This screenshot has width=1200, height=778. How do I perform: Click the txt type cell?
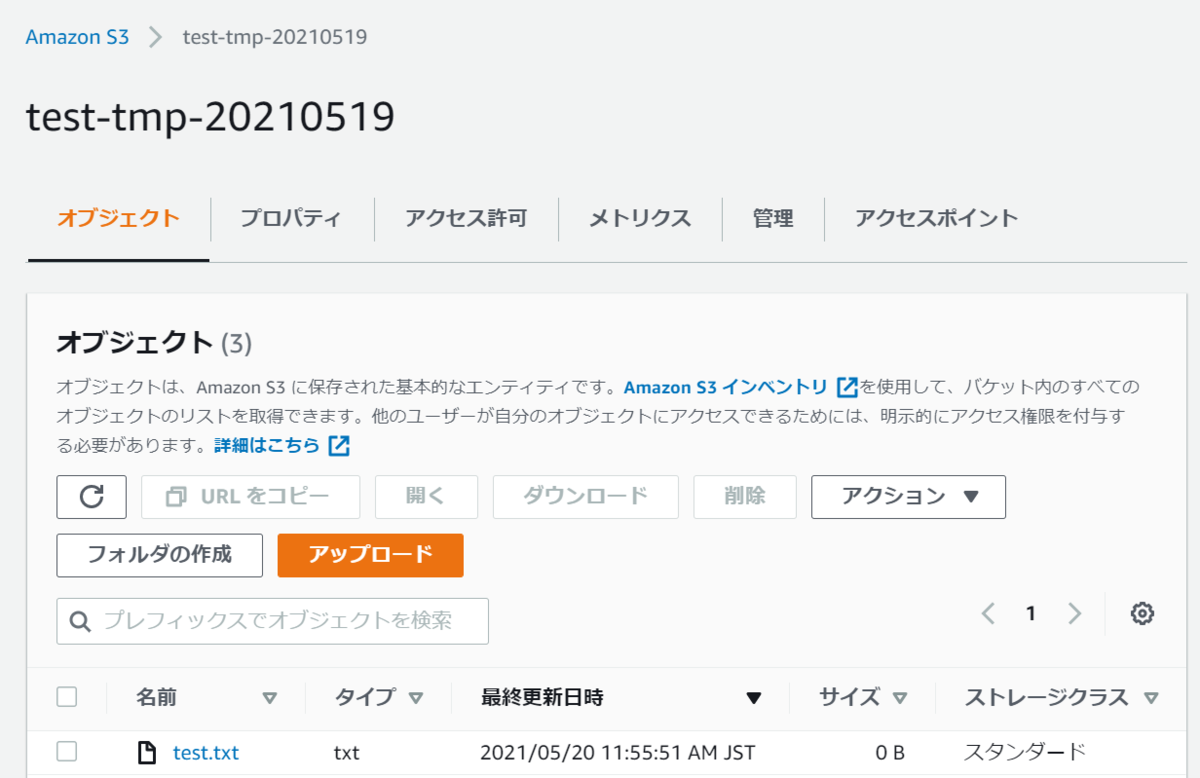click(347, 752)
